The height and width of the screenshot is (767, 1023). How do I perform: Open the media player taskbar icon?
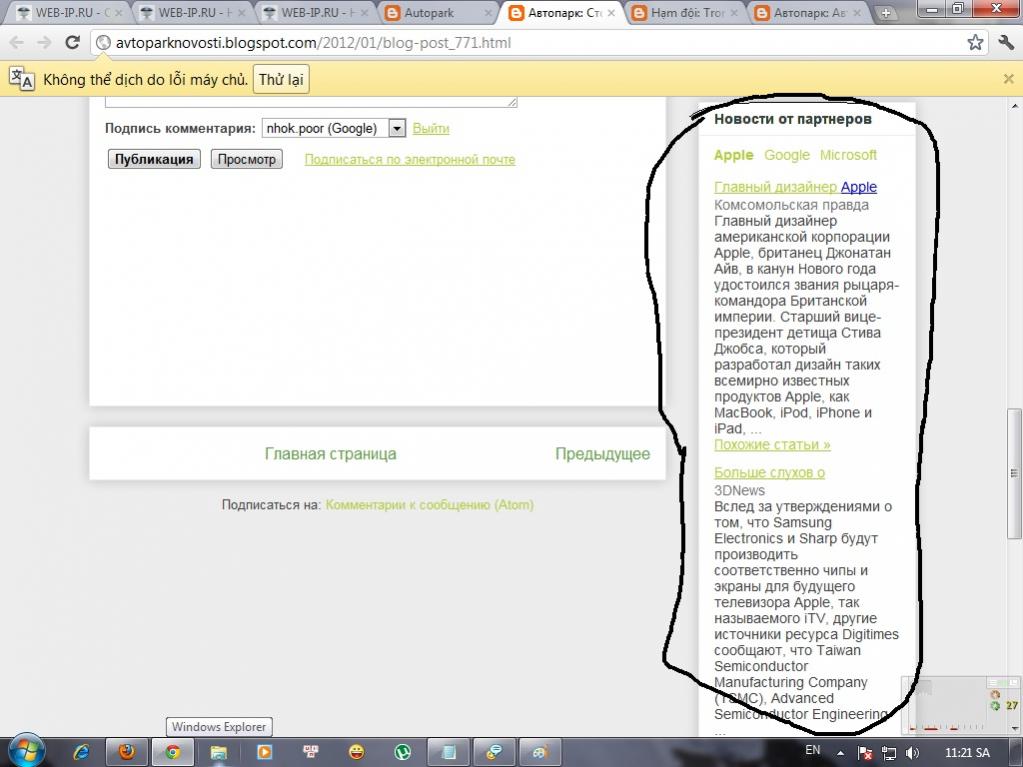click(264, 752)
